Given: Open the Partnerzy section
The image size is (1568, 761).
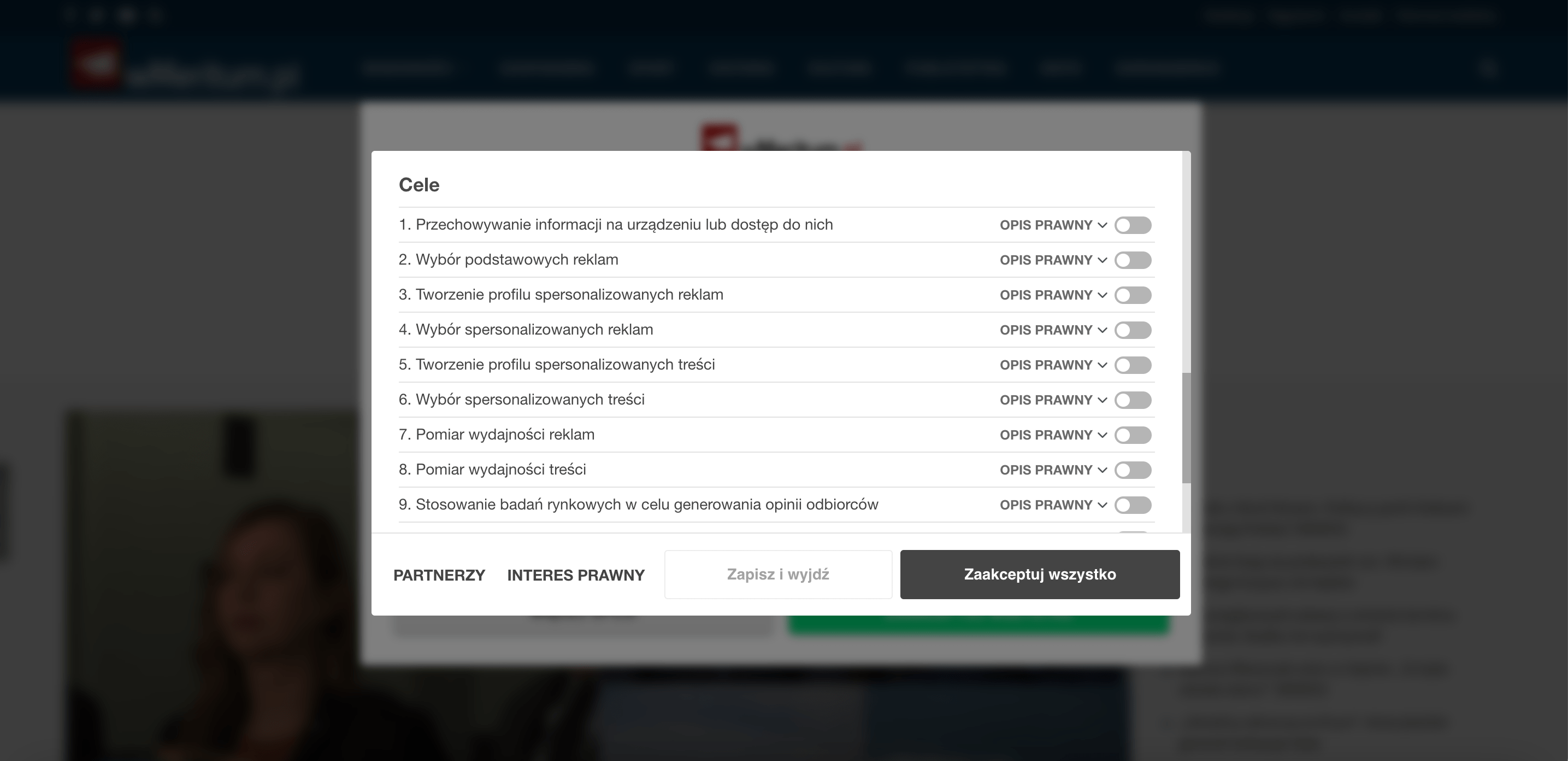Looking at the screenshot, I should 439,575.
